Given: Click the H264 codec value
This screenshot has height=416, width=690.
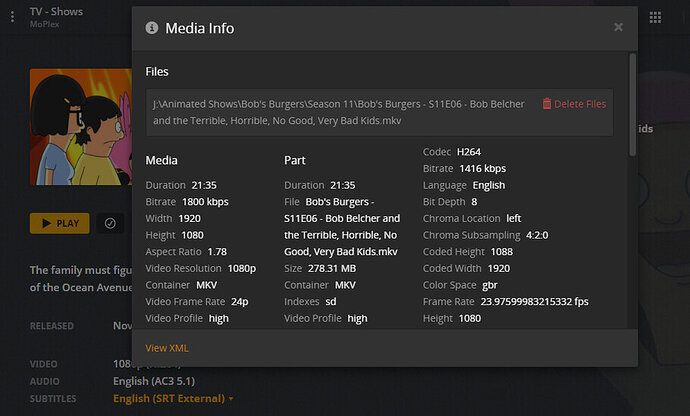Looking at the screenshot, I should [x=469, y=152].
